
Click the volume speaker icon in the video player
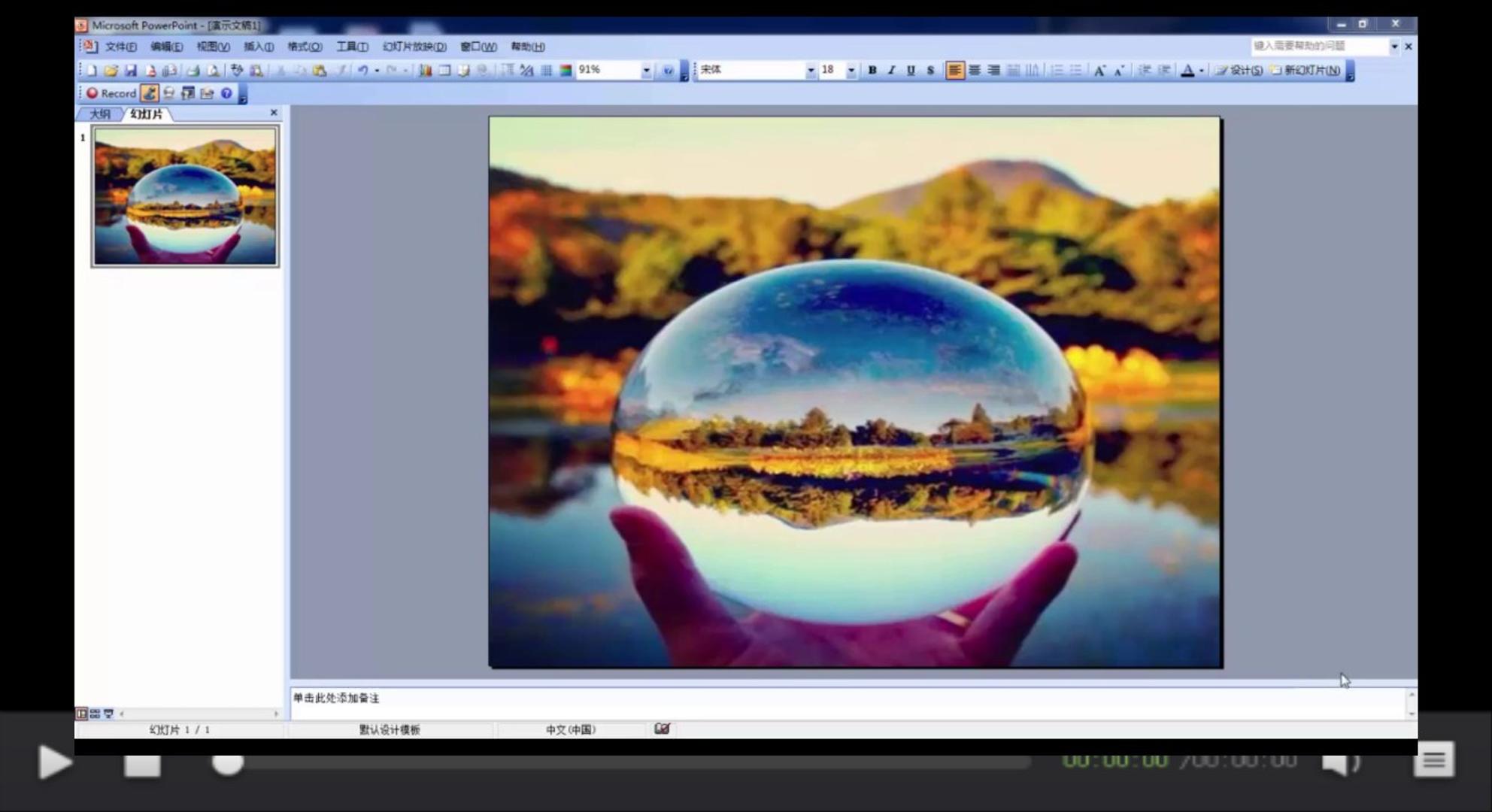1342,762
